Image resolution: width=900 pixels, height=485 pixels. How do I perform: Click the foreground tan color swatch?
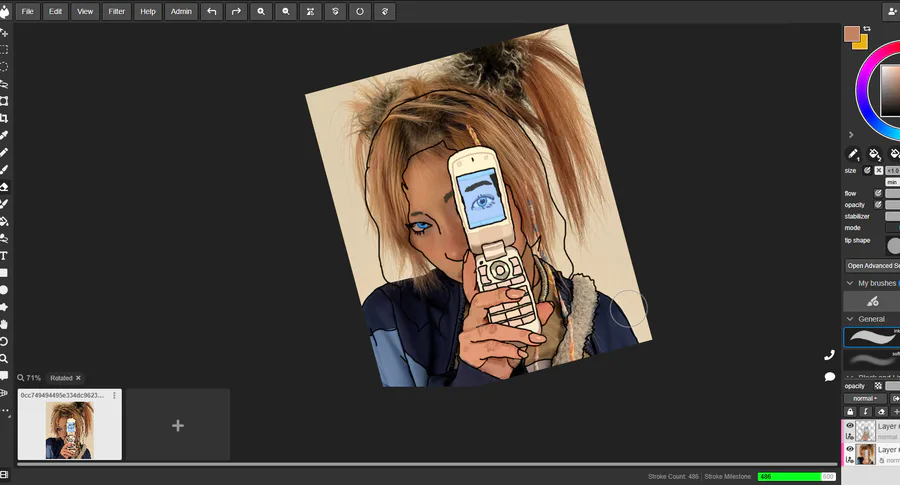pos(851,34)
